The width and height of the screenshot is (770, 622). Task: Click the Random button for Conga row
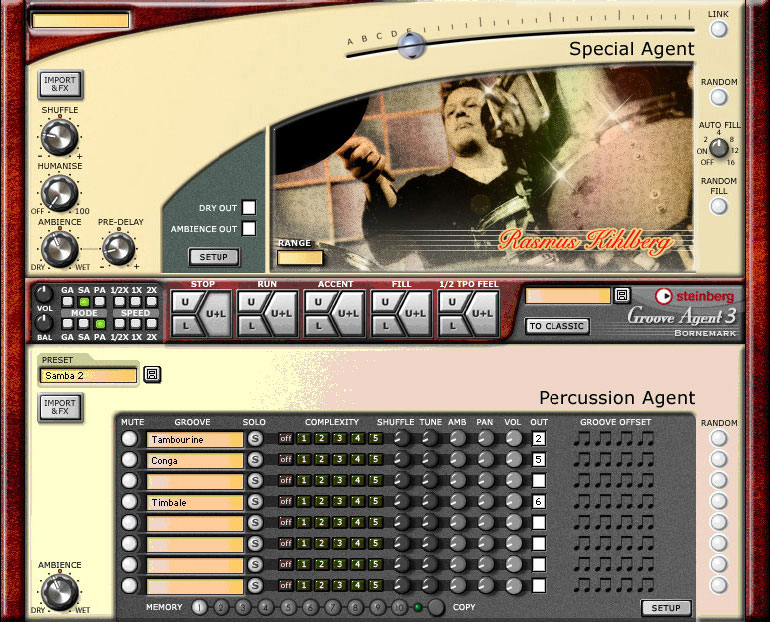(719, 459)
